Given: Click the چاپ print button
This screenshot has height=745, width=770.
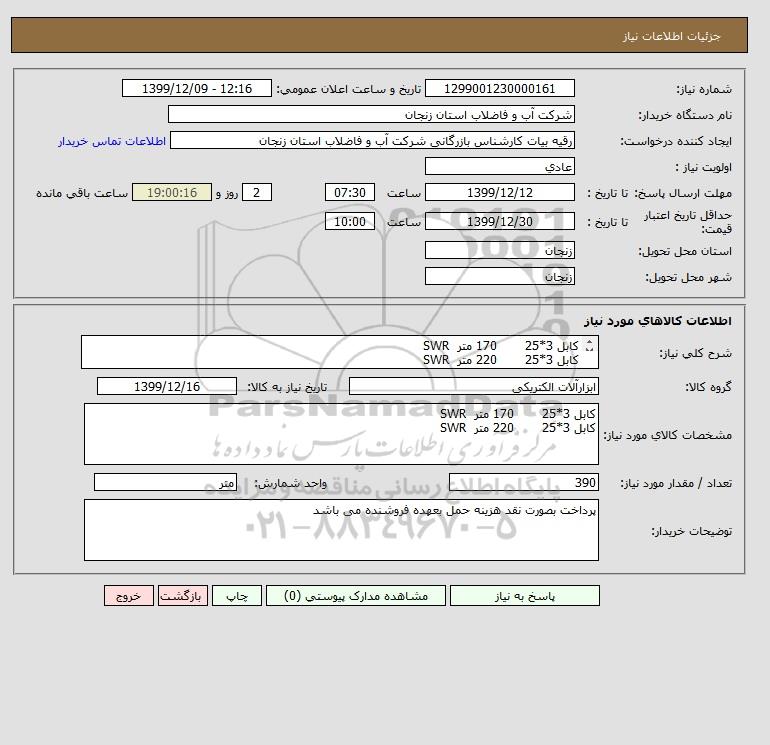Looking at the screenshot, I should pos(237,595).
